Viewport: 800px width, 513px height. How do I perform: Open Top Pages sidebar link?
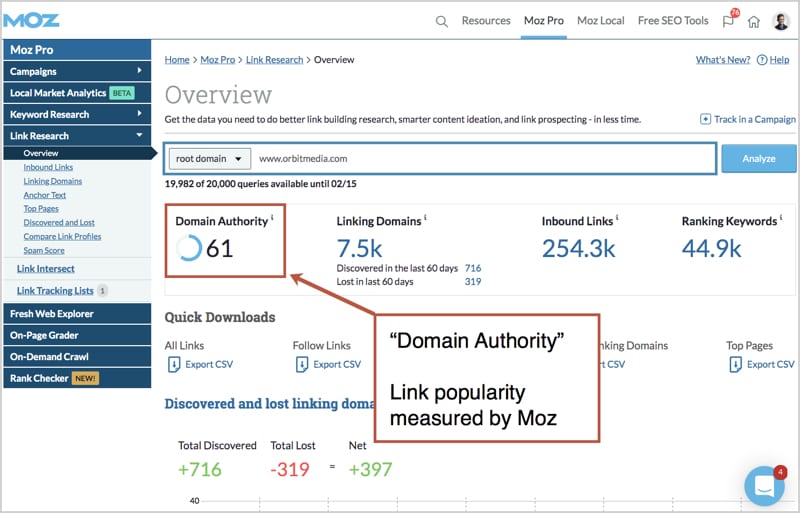click(41, 208)
